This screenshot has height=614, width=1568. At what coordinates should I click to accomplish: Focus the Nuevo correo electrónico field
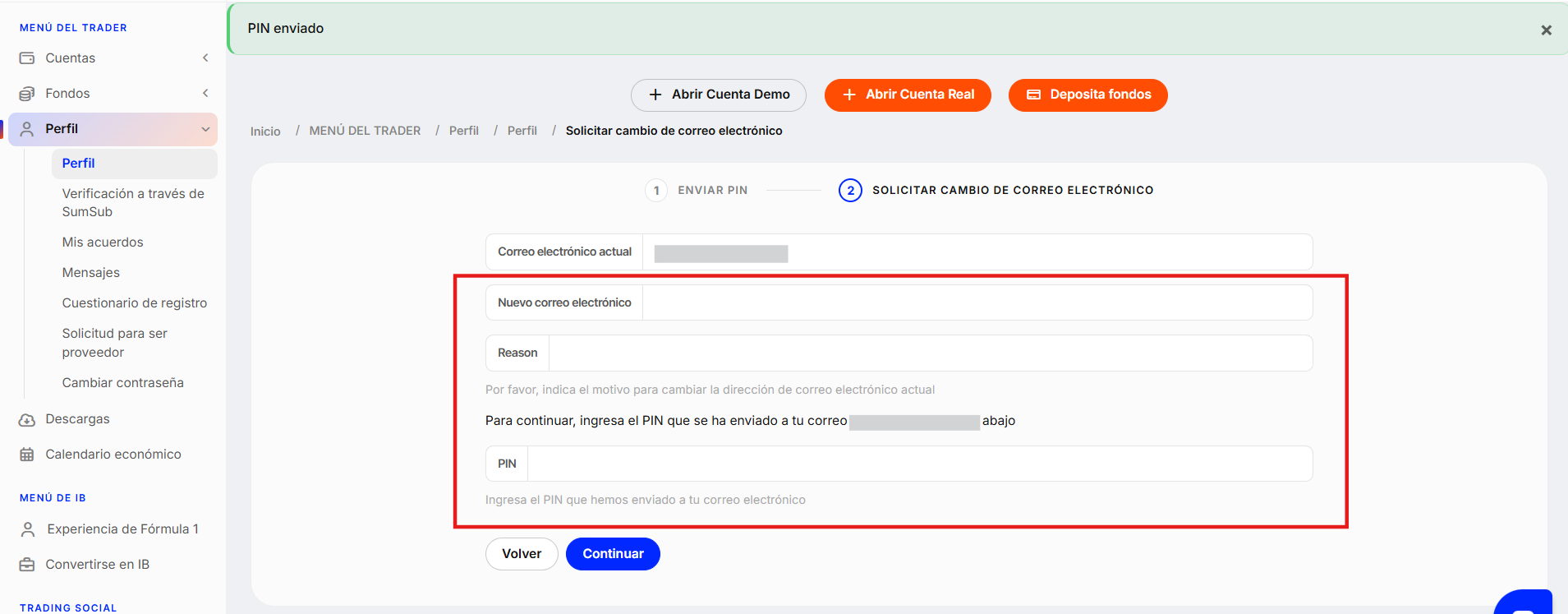click(x=977, y=302)
